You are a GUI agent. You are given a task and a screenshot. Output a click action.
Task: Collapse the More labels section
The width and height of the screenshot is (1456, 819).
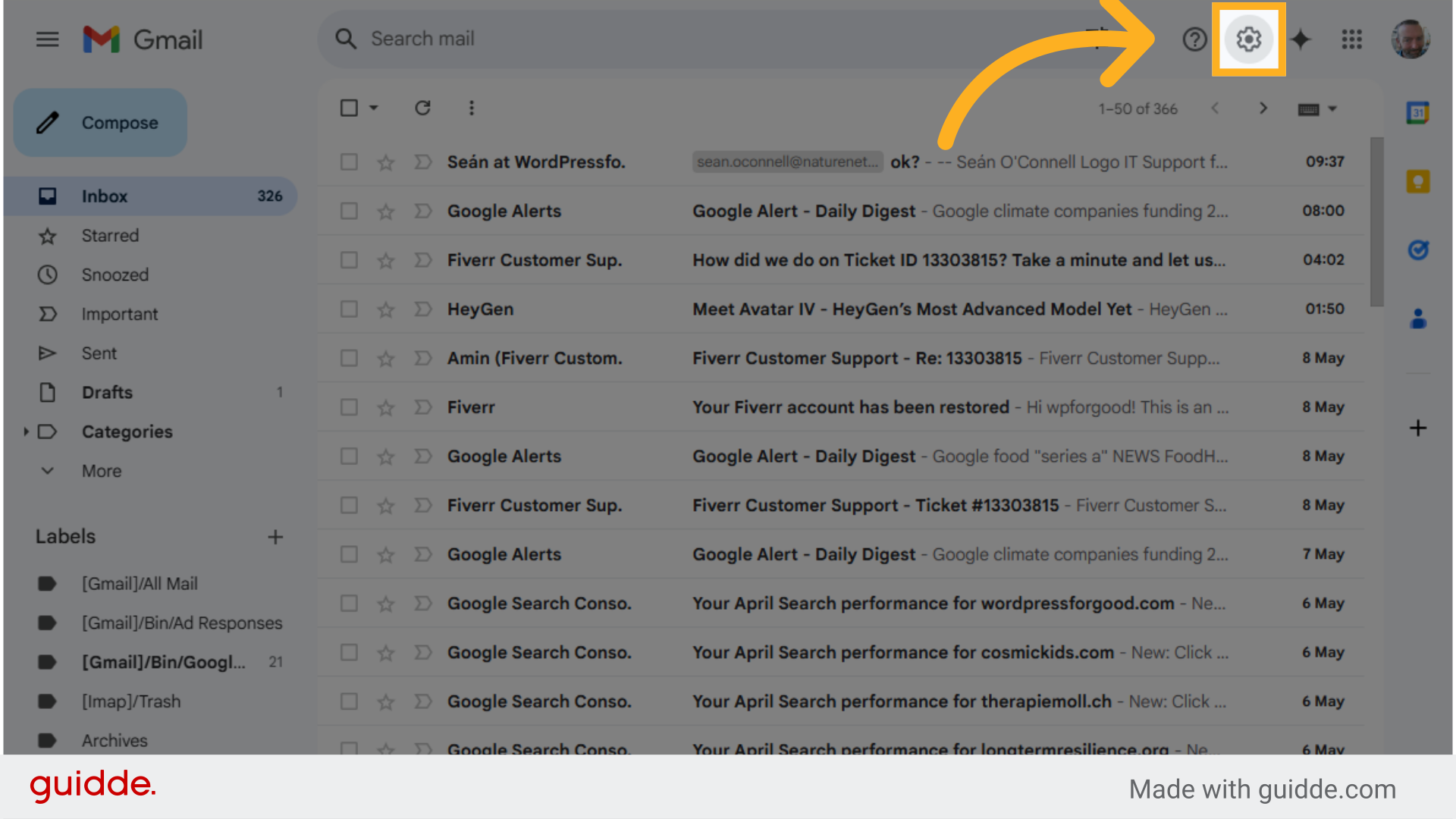[x=48, y=470]
